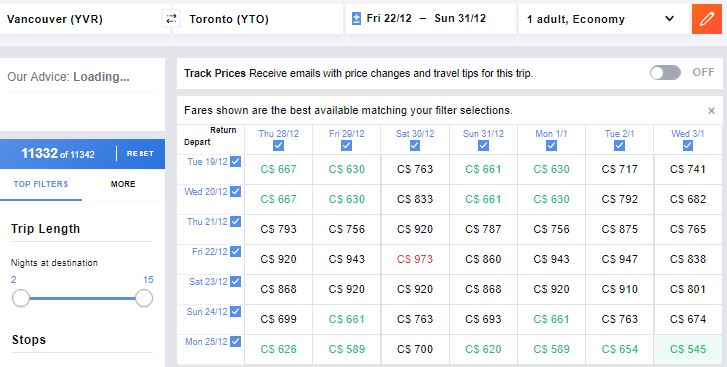The image size is (727, 367).
Task: Click the maximum nights slider handle
Action: click(x=144, y=298)
